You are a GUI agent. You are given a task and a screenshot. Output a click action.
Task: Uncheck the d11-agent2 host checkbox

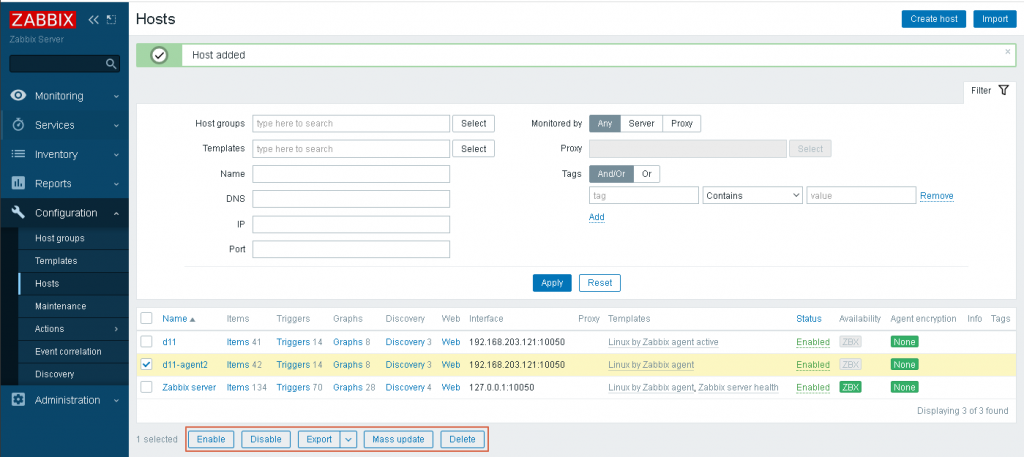(146, 364)
